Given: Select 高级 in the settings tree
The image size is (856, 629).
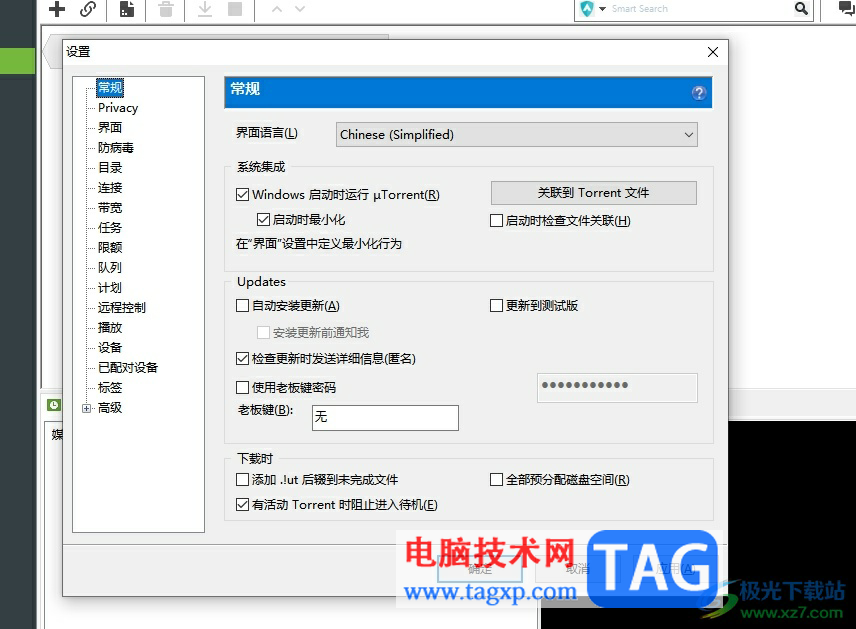Looking at the screenshot, I should click(110, 407).
